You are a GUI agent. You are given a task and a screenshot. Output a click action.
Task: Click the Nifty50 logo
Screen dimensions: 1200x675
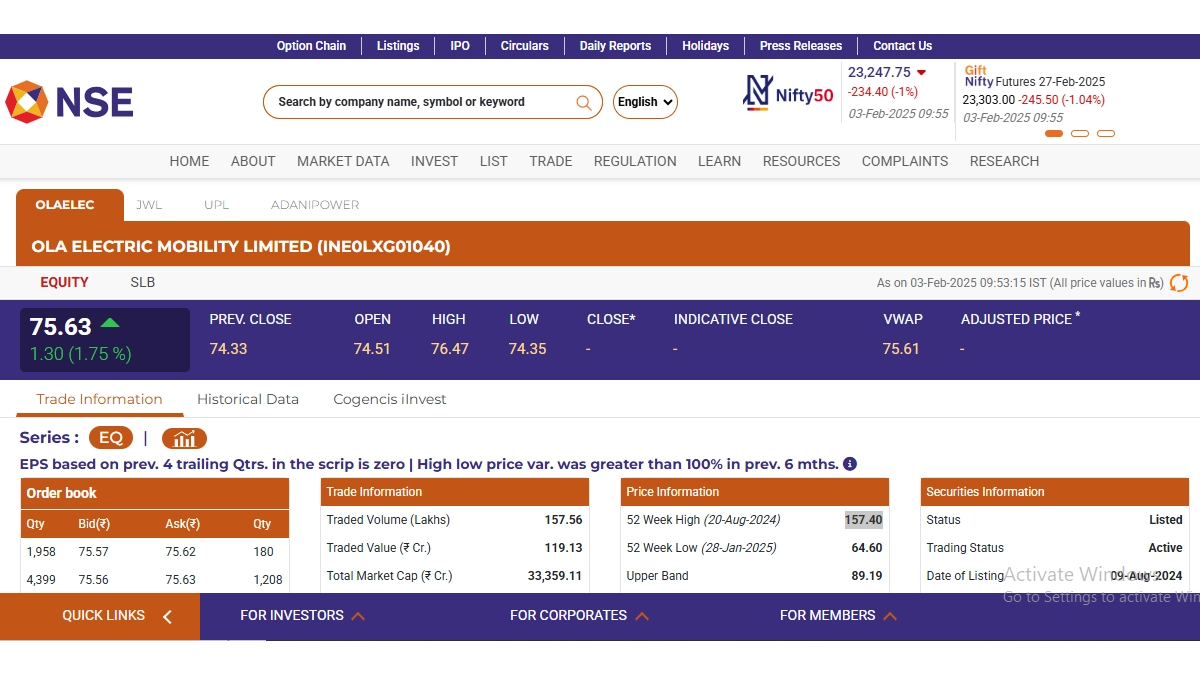coord(788,94)
